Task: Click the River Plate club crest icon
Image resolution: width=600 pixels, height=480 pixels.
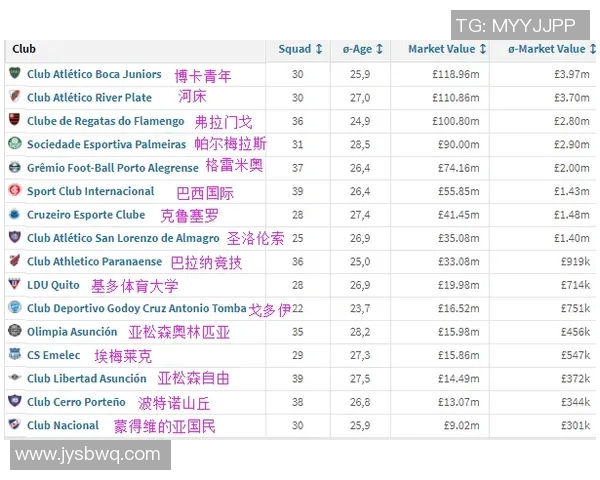Action: 14,98
